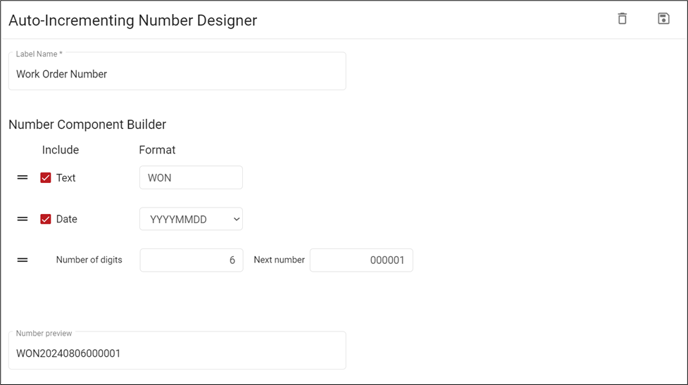
Task: Grab the drag handle beside Text row
Action: tap(22, 177)
